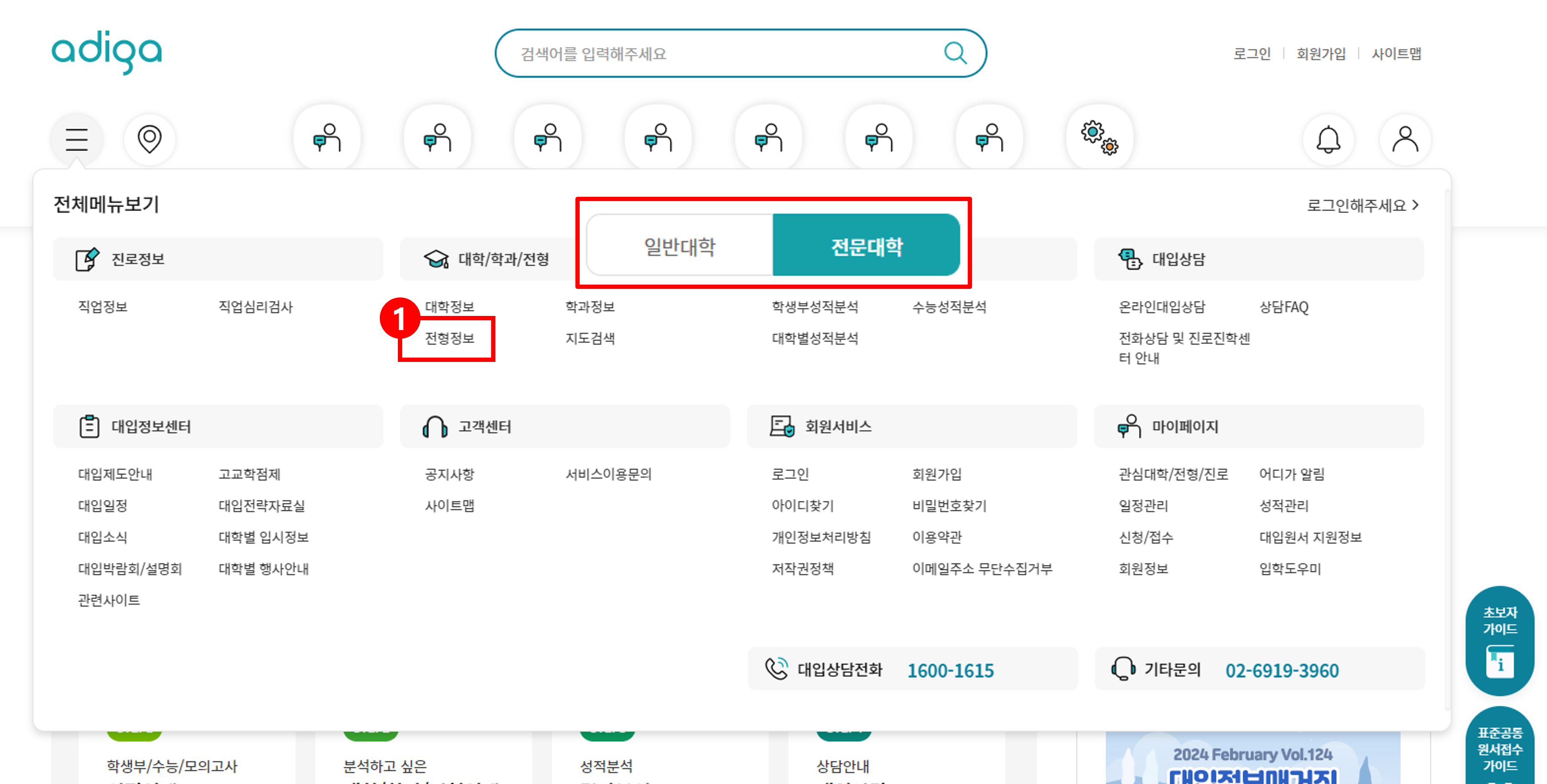Click the 기타문의 headset icon

click(x=1123, y=669)
